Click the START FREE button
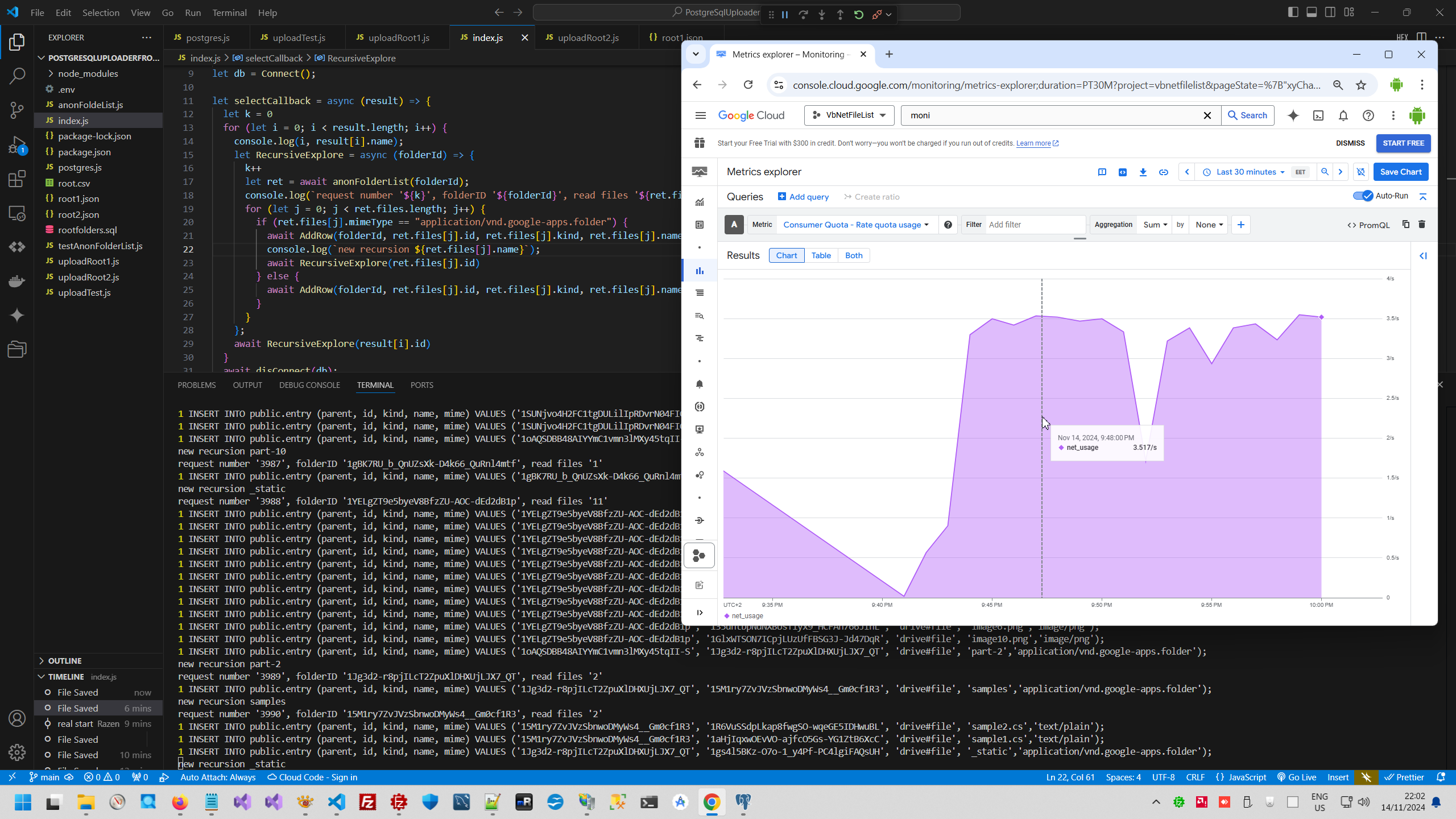This screenshot has height=819, width=1456. 1403,143
